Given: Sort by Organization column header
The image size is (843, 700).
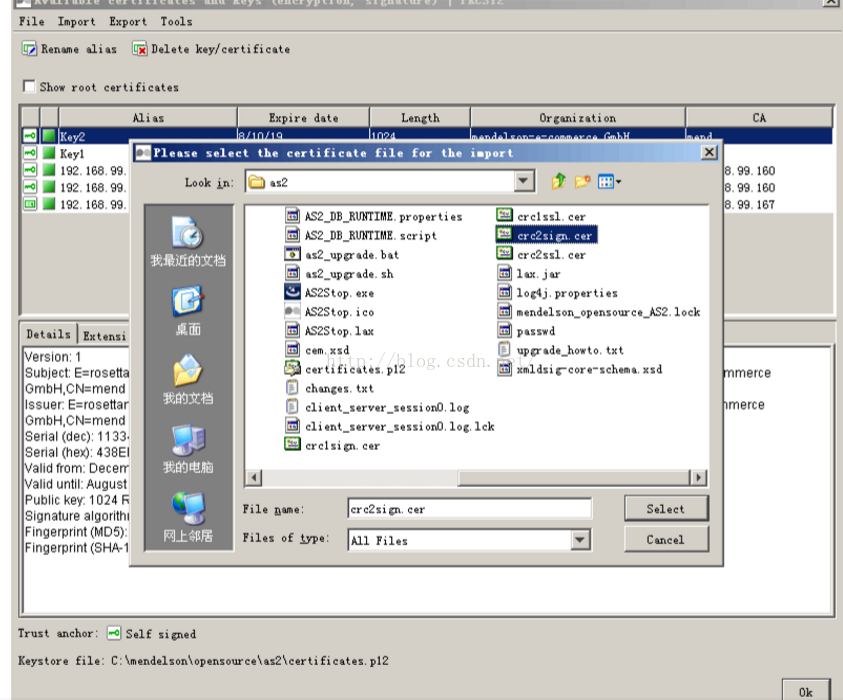Looking at the screenshot, I should tap(578, 118).
